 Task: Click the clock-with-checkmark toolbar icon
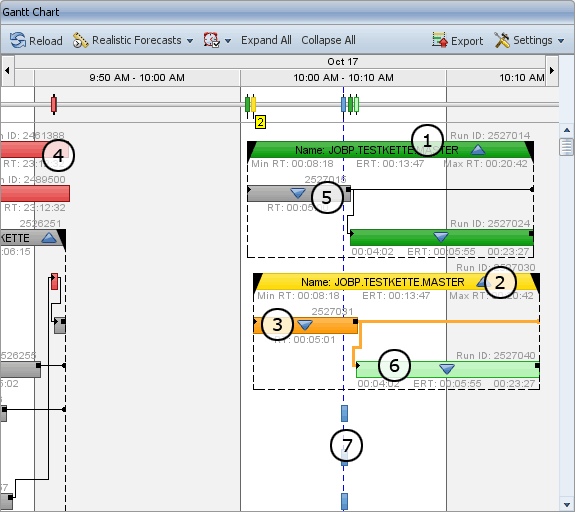[x=212, y=40]
